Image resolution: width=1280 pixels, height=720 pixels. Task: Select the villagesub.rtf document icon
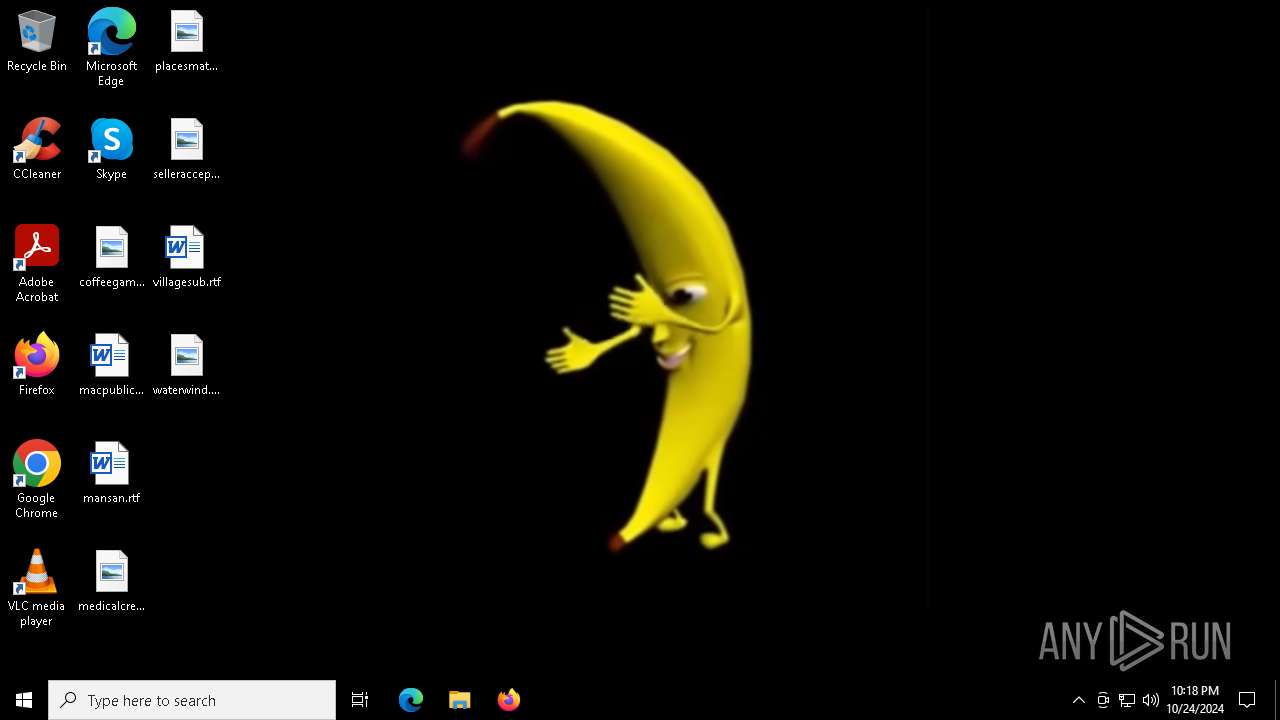186,258
